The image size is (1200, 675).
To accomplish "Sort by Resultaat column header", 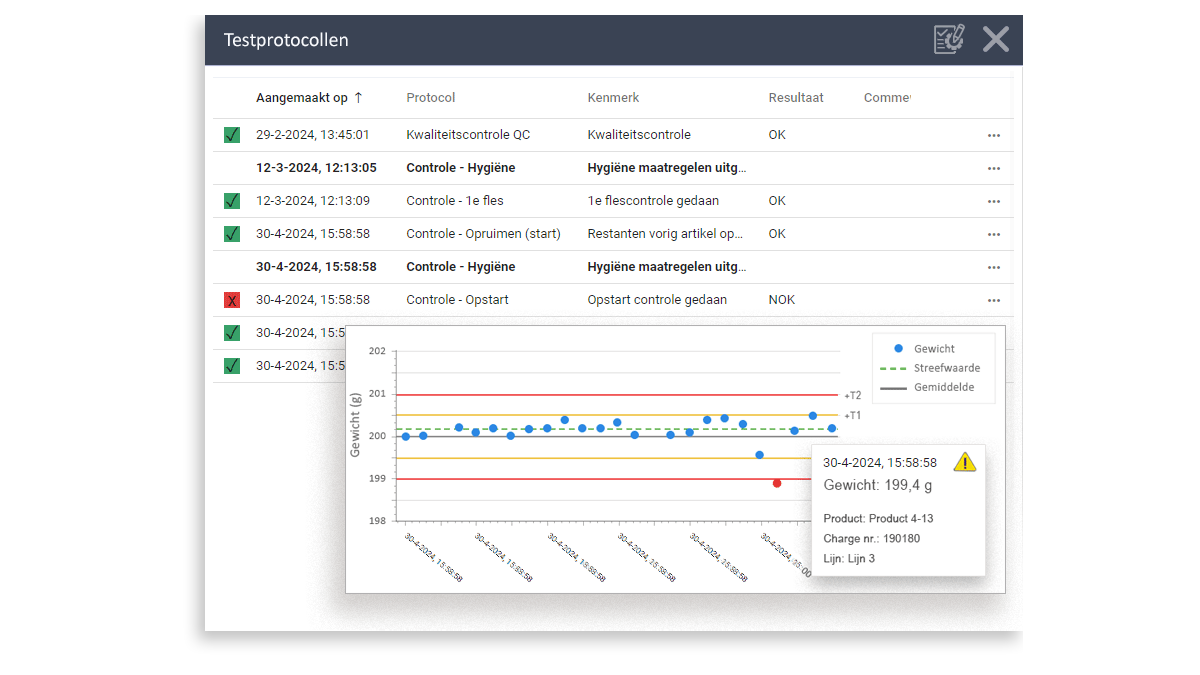I will pyautogui.click(x=796, y=97).
